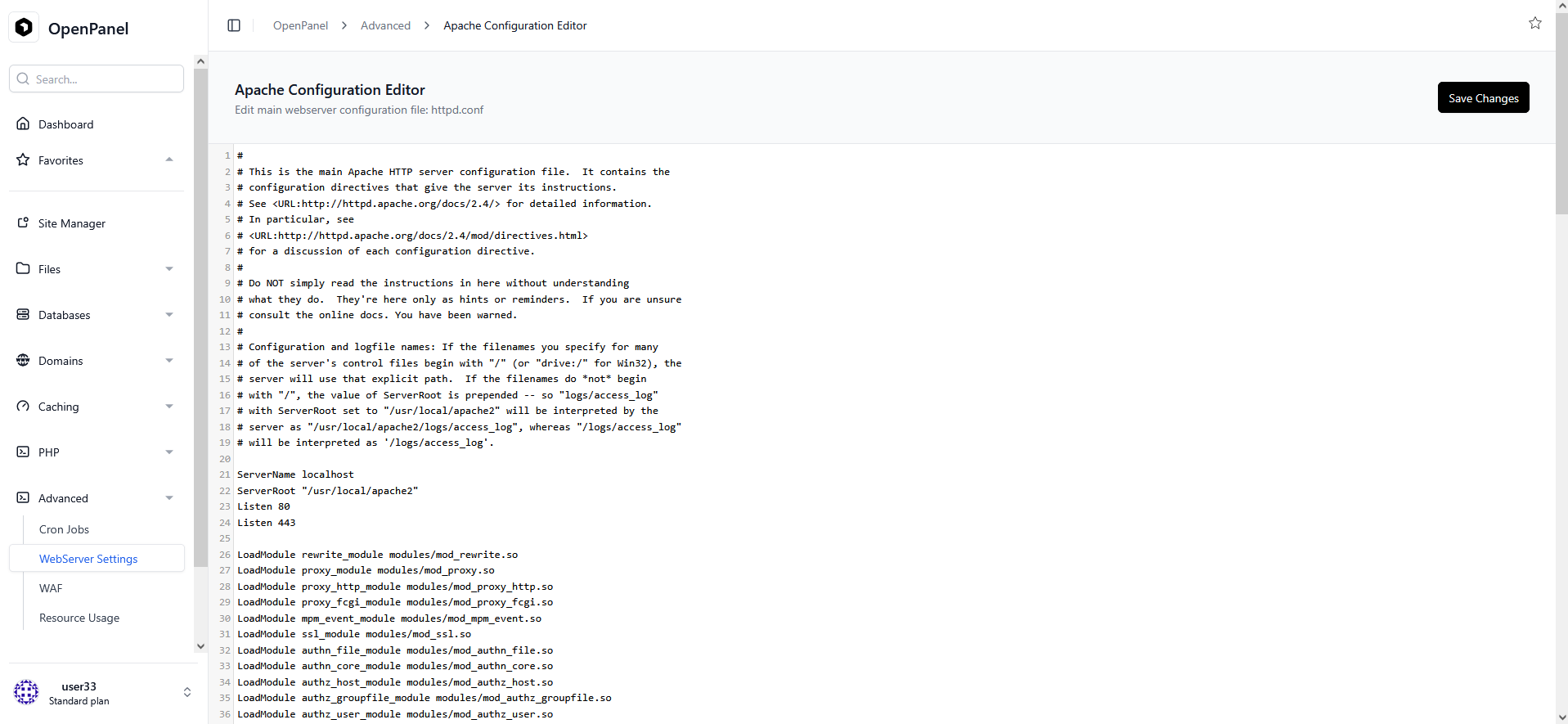Open the WAF menu item
This screenshot has height=724, width=1568.
point(51,588)
